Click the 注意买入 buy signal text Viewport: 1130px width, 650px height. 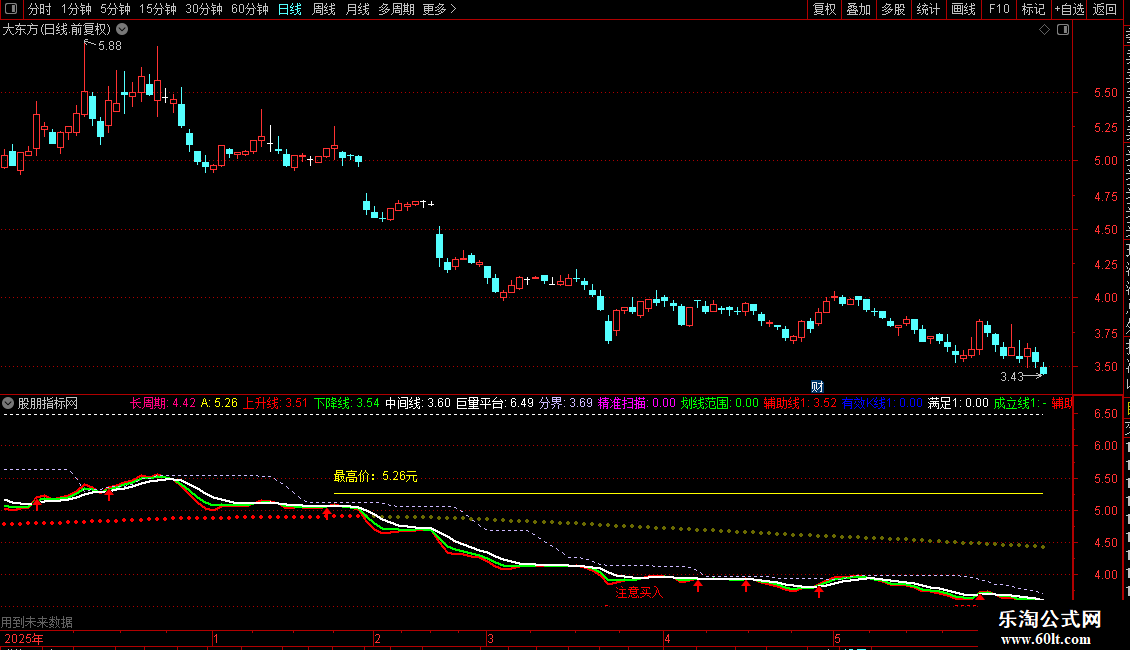tap(639, 592)
